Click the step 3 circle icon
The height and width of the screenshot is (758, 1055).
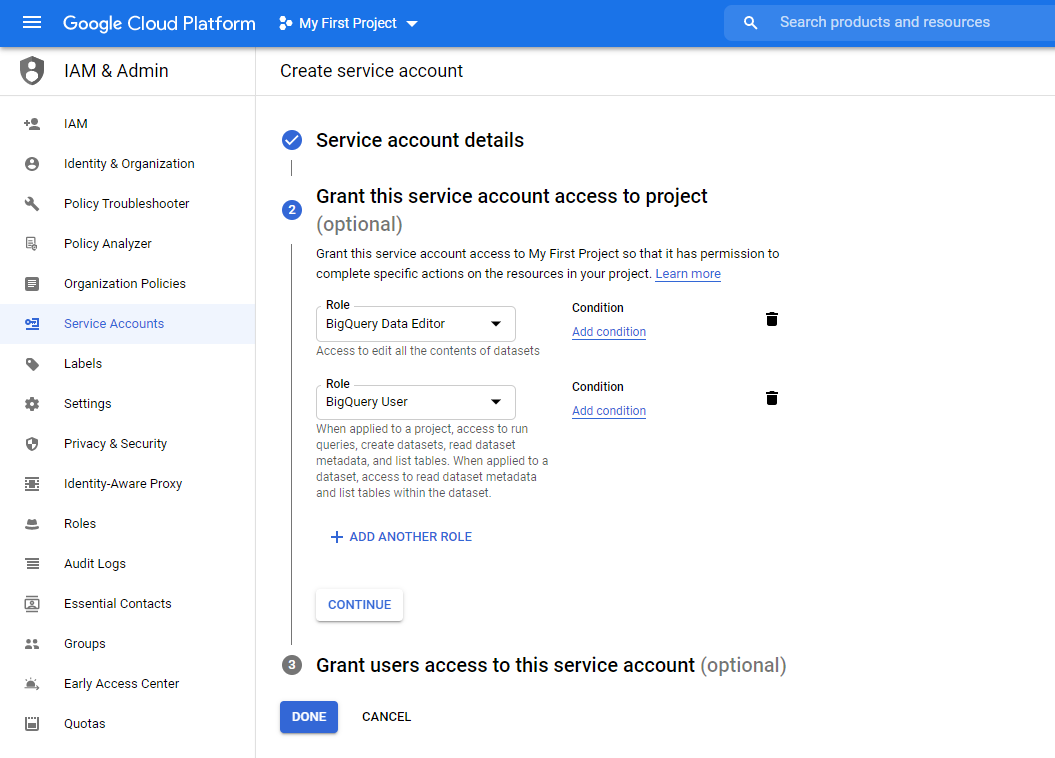(291, 665)
